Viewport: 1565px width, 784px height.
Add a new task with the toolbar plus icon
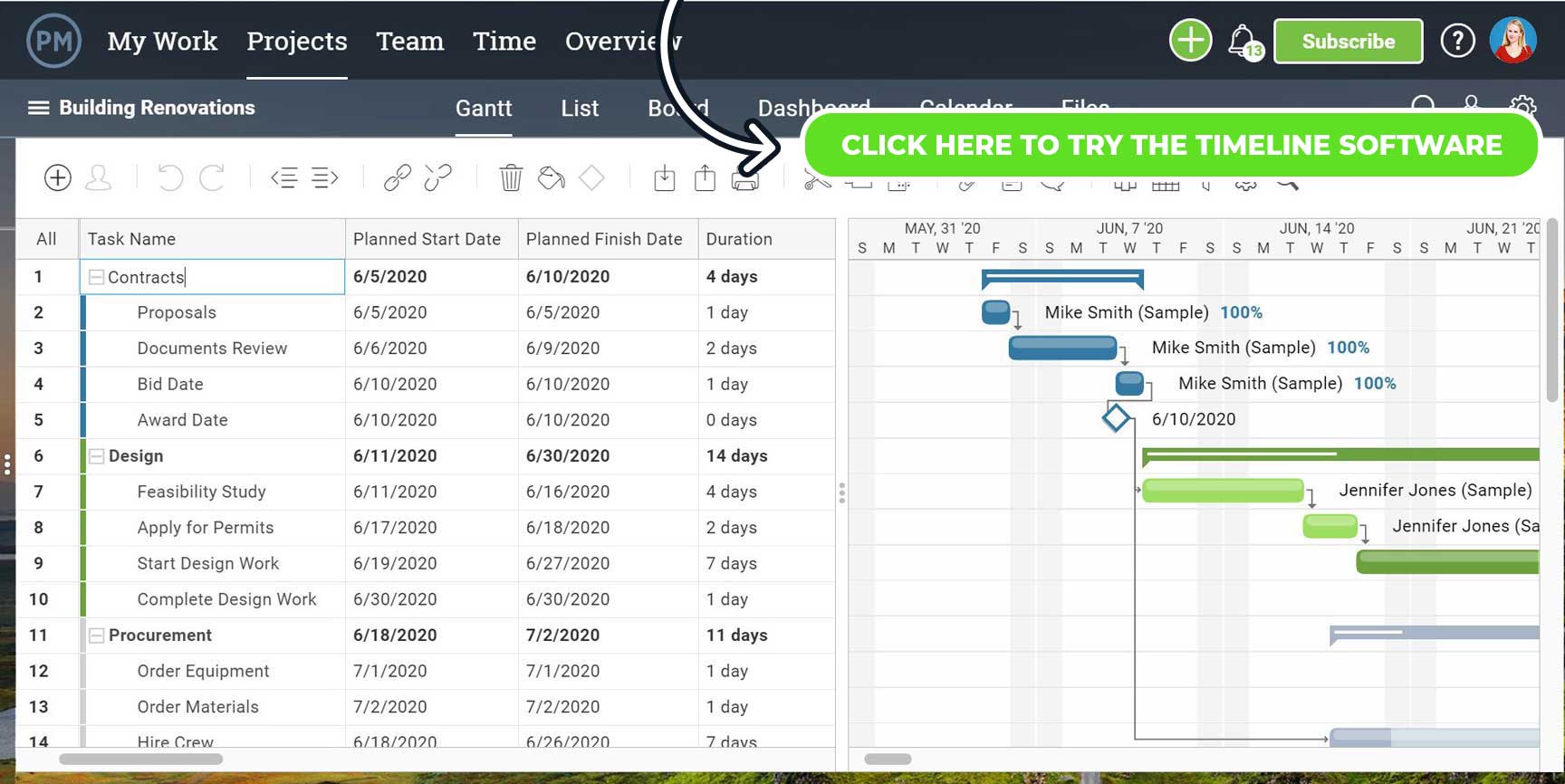58,177
